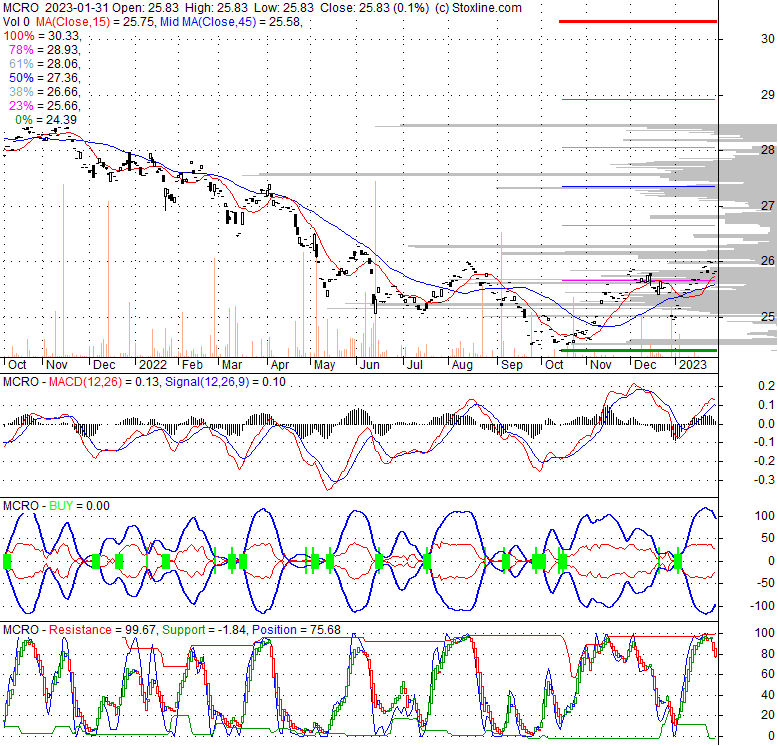Click the Mar label on time axis
Image resolution: width=778 pixels, height=746 pixels.
pyautogui.click(x=232, y=365)
